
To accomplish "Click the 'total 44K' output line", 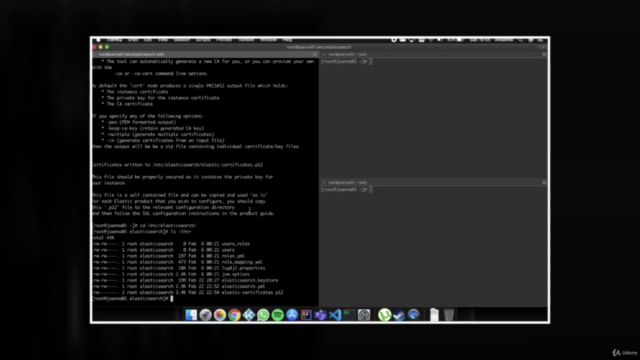I will 104,238.
